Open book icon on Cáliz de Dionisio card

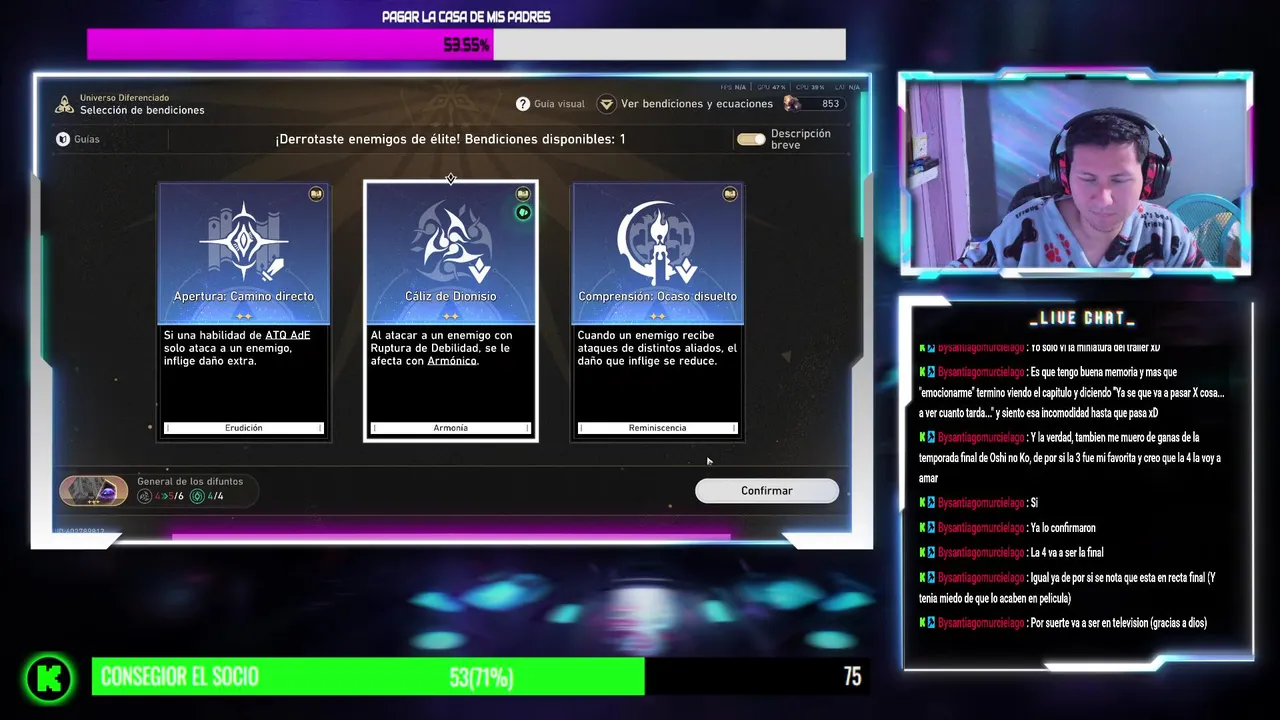(523, 194)
